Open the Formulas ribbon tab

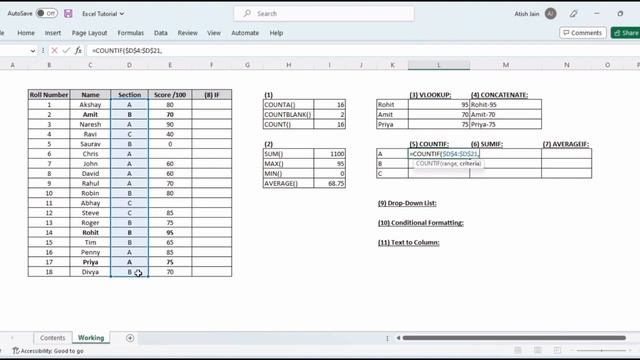click(131, 33)
